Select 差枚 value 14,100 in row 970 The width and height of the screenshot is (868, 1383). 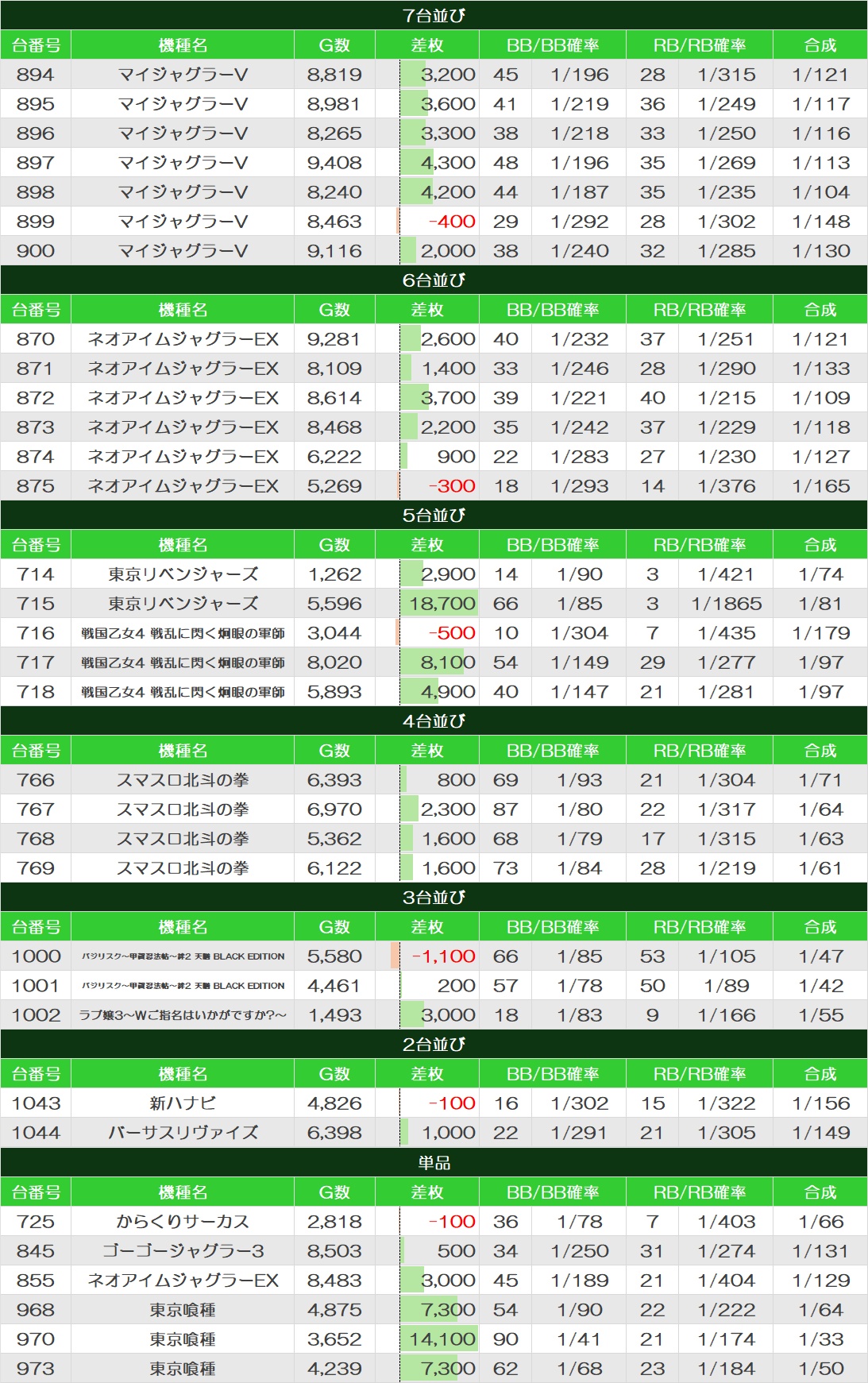click(442, 1339)
